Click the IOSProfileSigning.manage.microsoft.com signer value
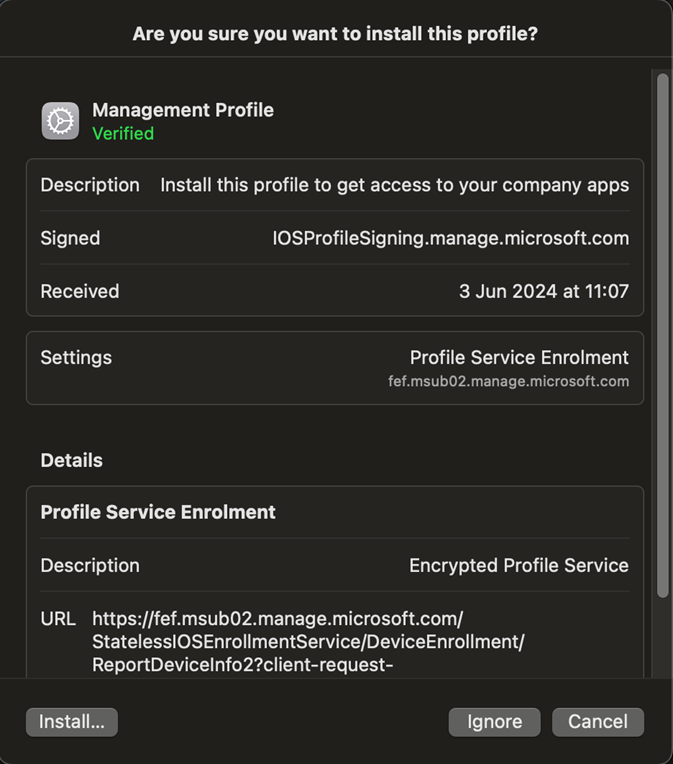The image size is (673, 764). tap(450, 238)
